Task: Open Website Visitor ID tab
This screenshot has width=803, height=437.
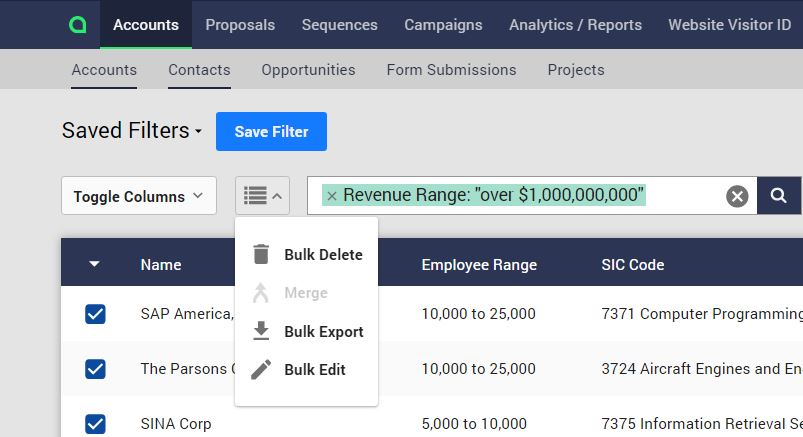Action: coord(730,25)
